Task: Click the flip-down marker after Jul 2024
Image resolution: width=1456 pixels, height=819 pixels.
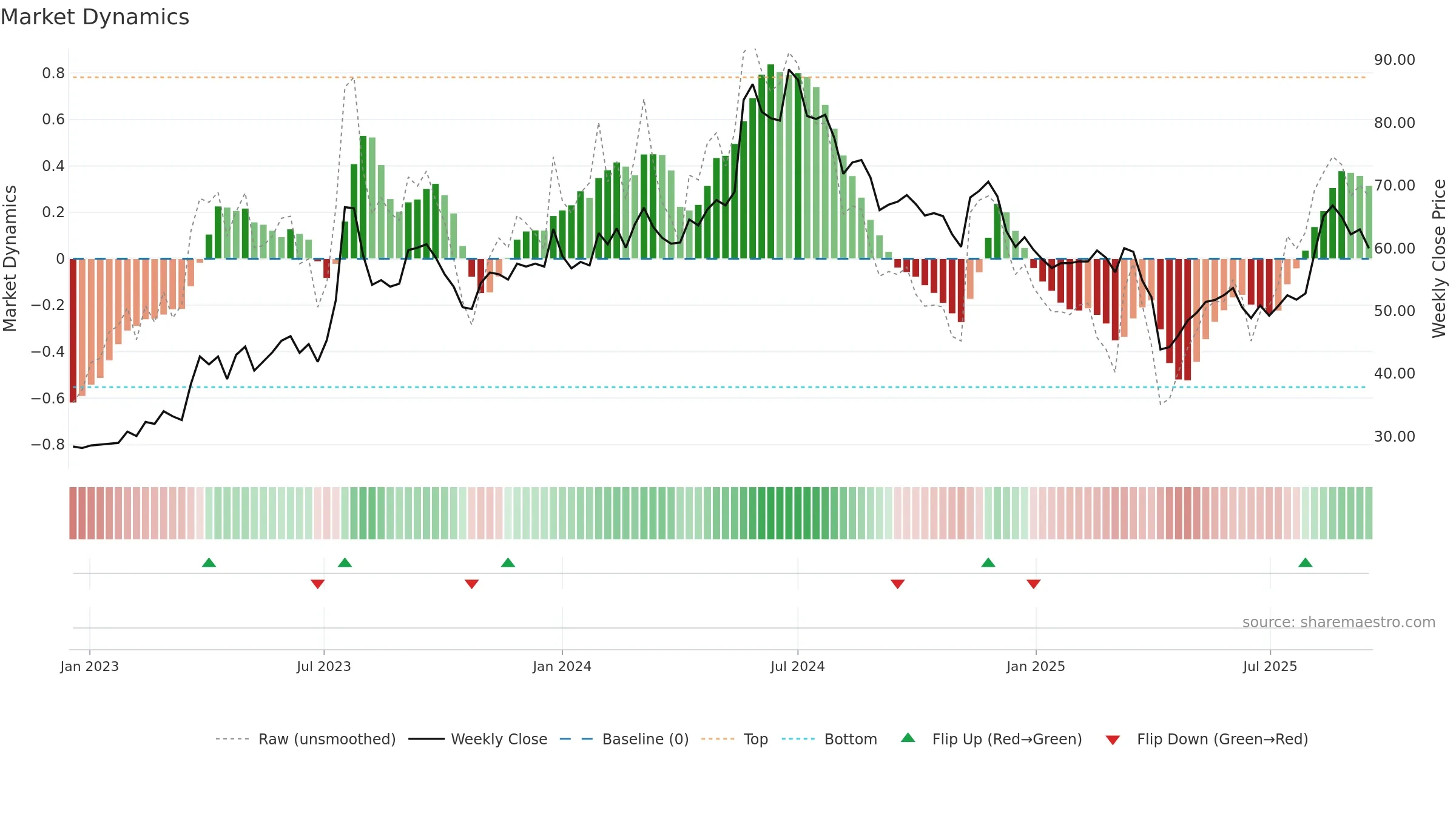Action: coord(897,584)
